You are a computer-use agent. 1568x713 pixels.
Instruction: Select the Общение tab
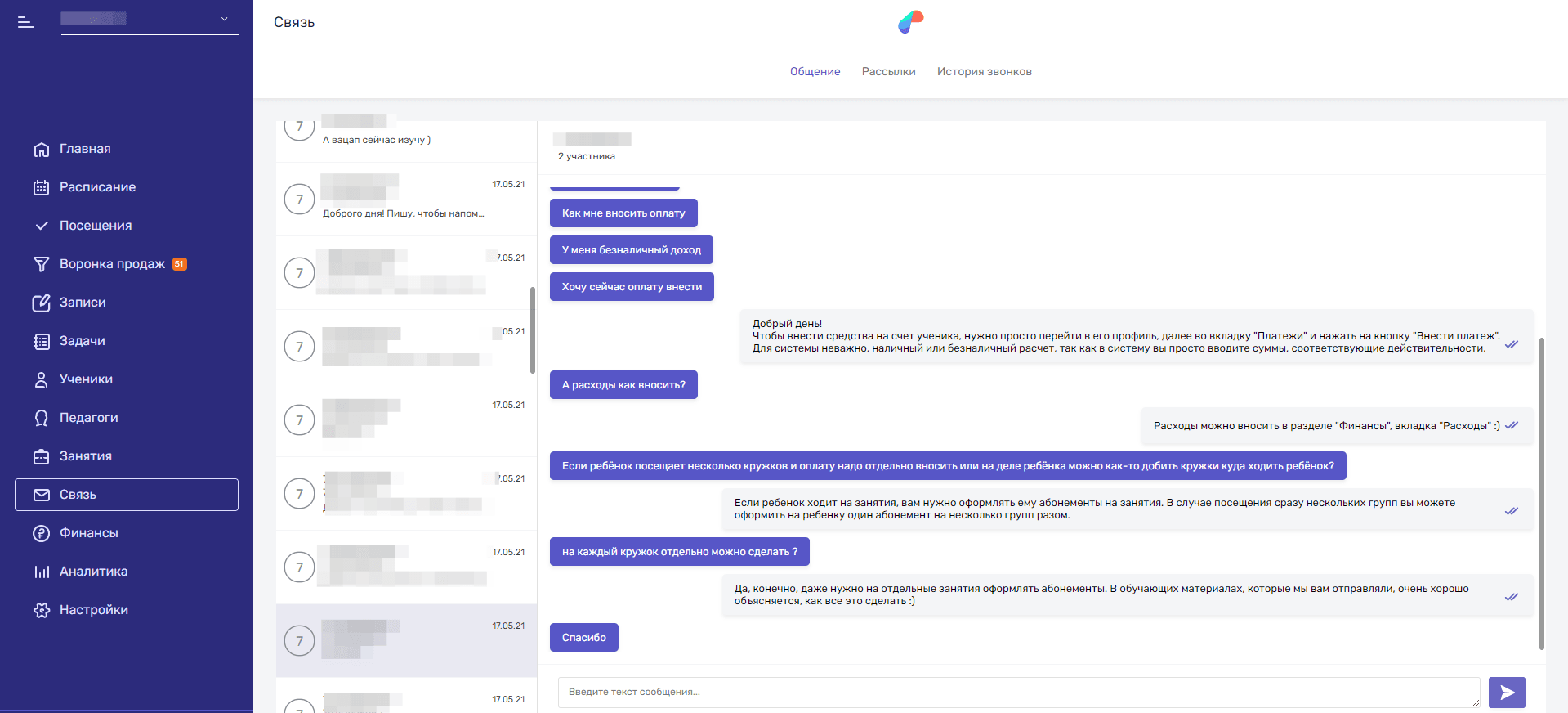[x=815, y=72]
